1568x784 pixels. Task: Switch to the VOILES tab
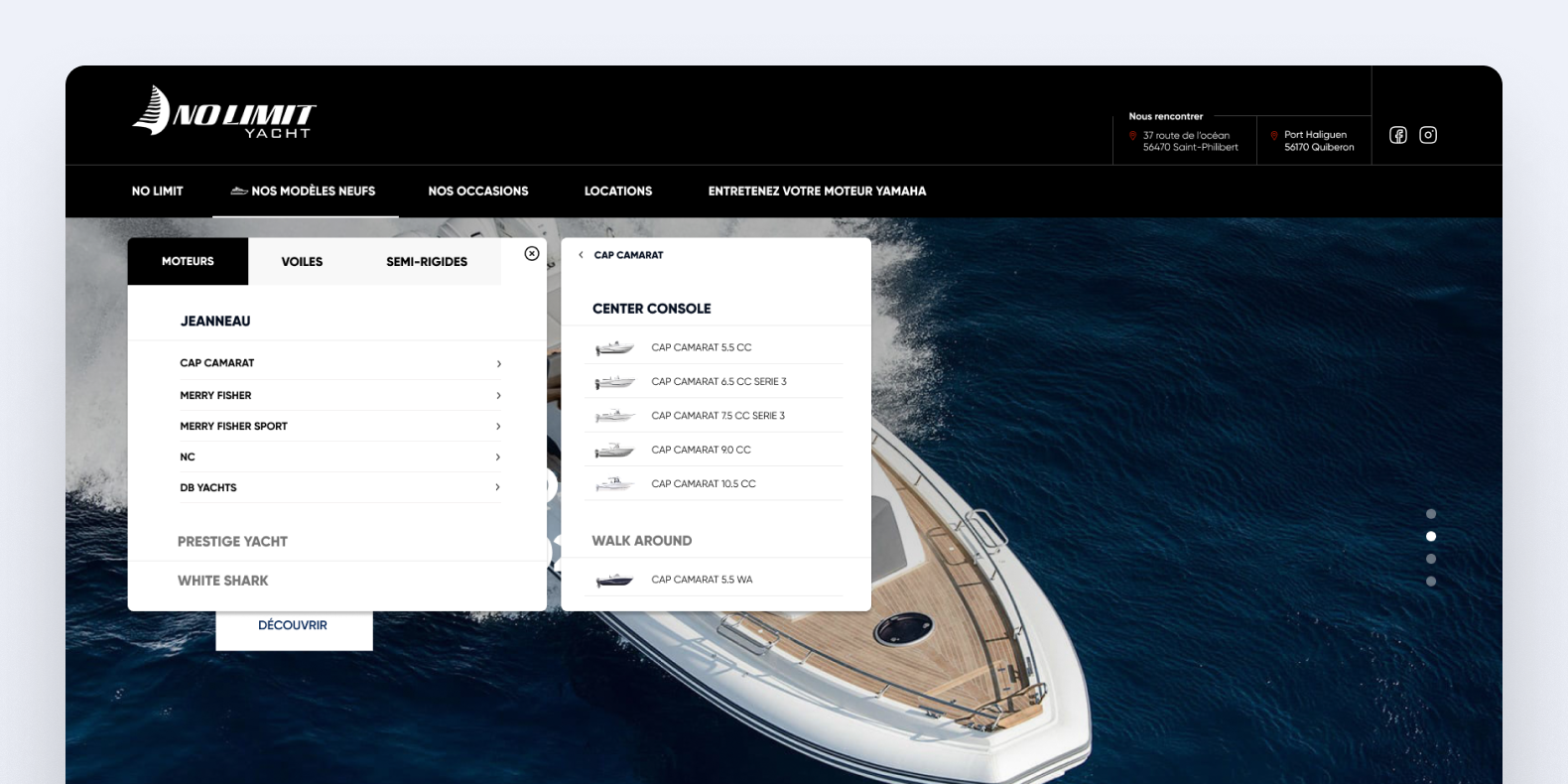302,262
